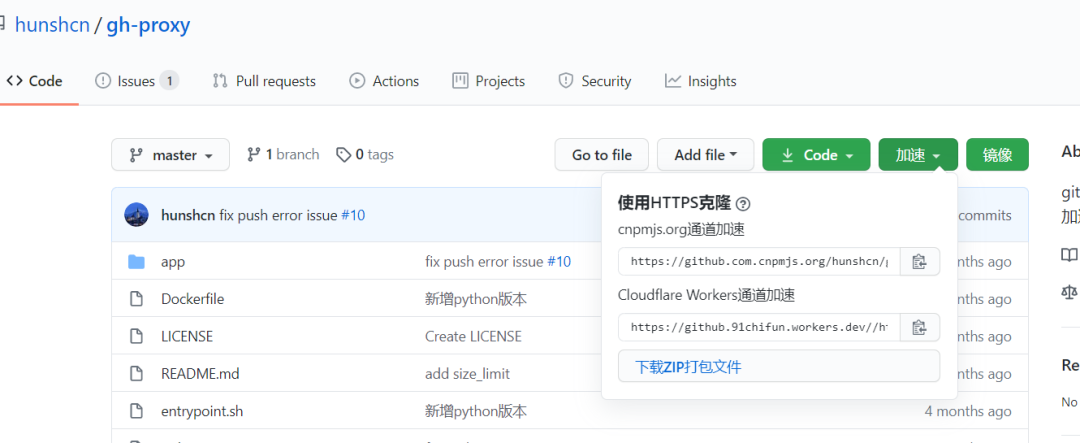Go to the Actions tab
Image resolution: width=1080 pixels, height=443 pixels.
click(x=384, y=81)
